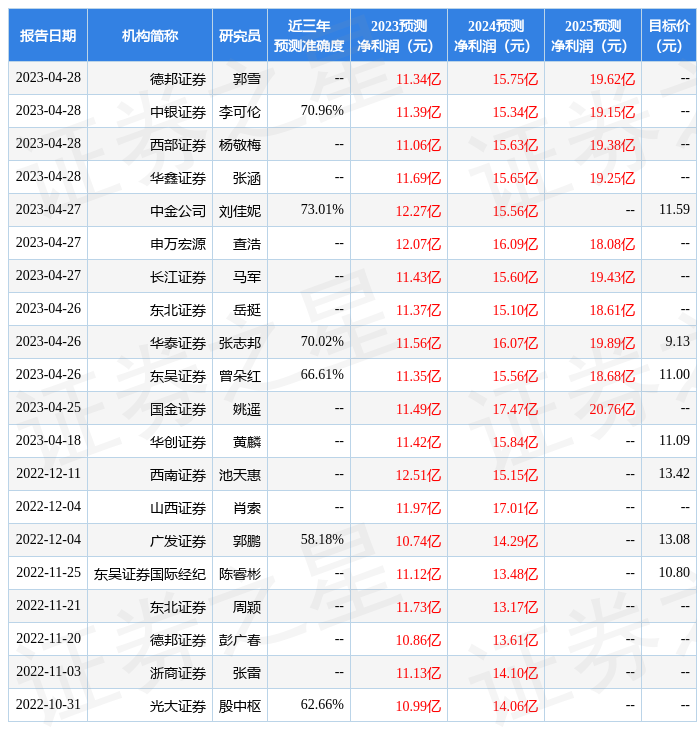Select the 华泰证券 cell
The height and width of the screenshot is (730, 697).
(x=178, y=343)
